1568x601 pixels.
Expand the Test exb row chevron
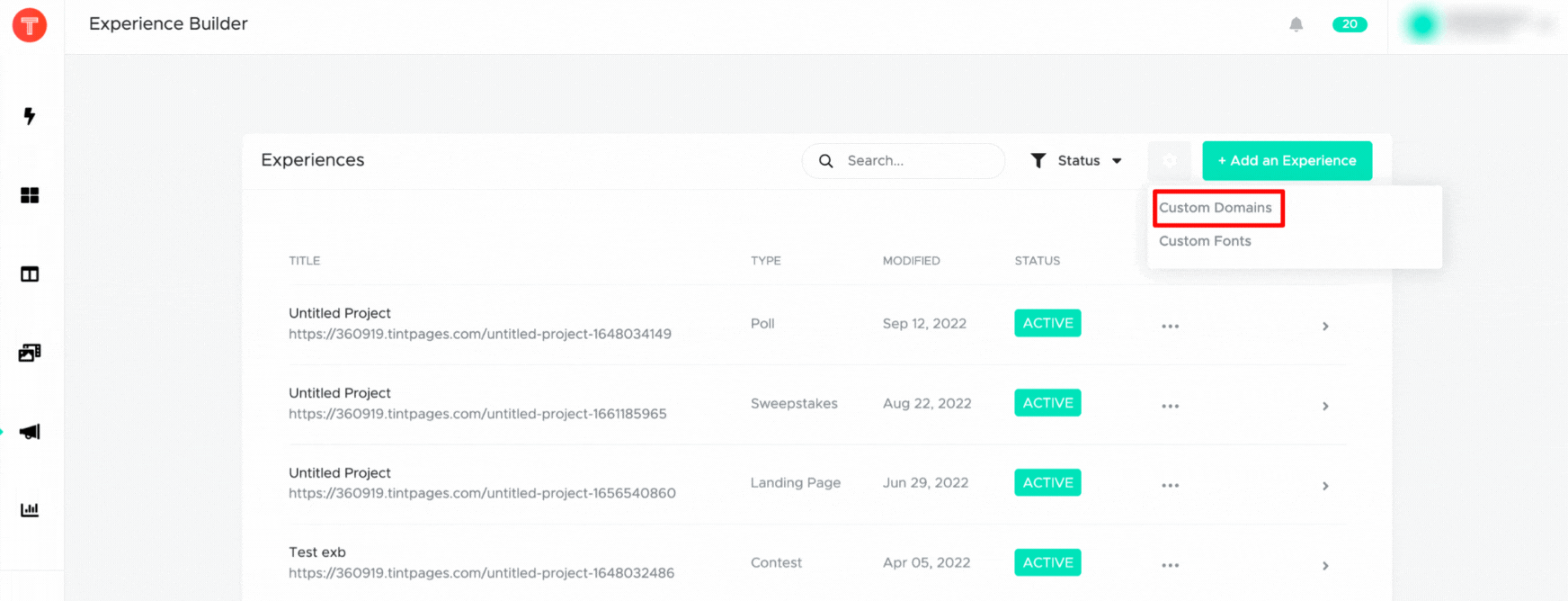pos(1325,565)
